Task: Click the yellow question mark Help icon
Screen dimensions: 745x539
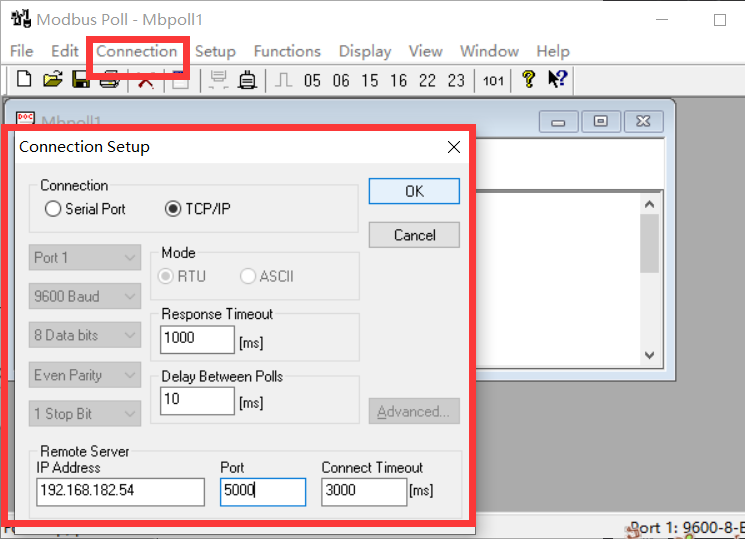Action: (x=528, y=79)
